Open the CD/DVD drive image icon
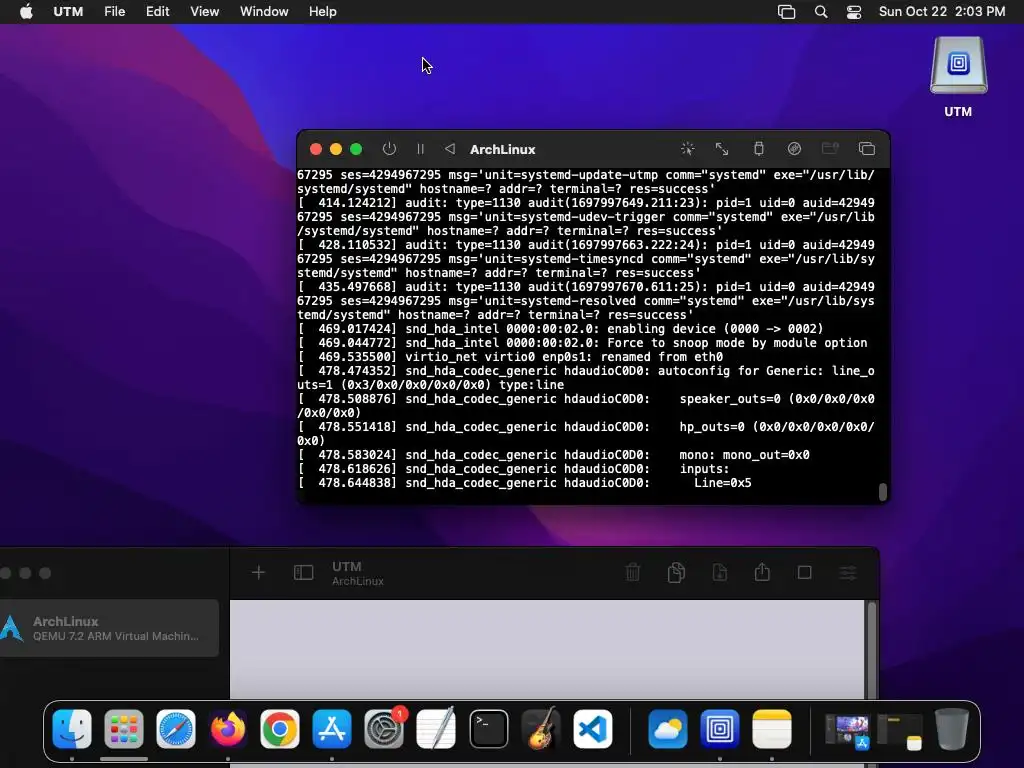 tap(794, 149)
